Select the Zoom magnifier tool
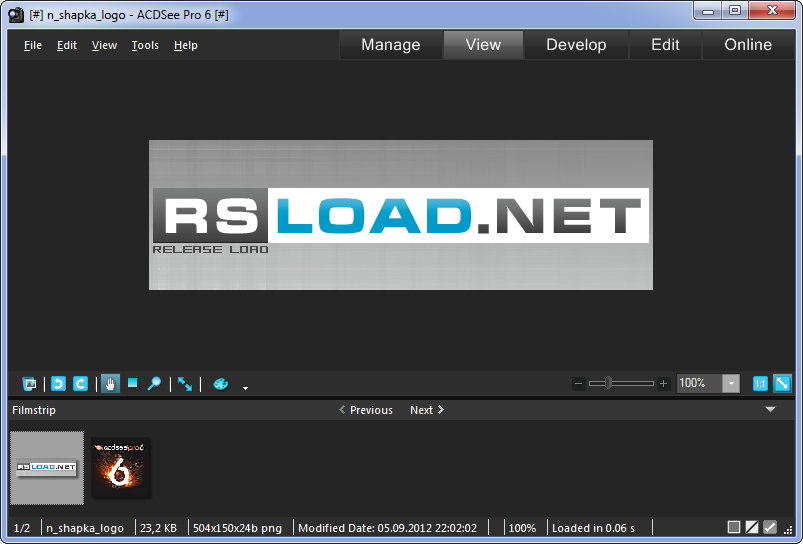The height and width of the screenshot is (544, 803). coord(154,384)
